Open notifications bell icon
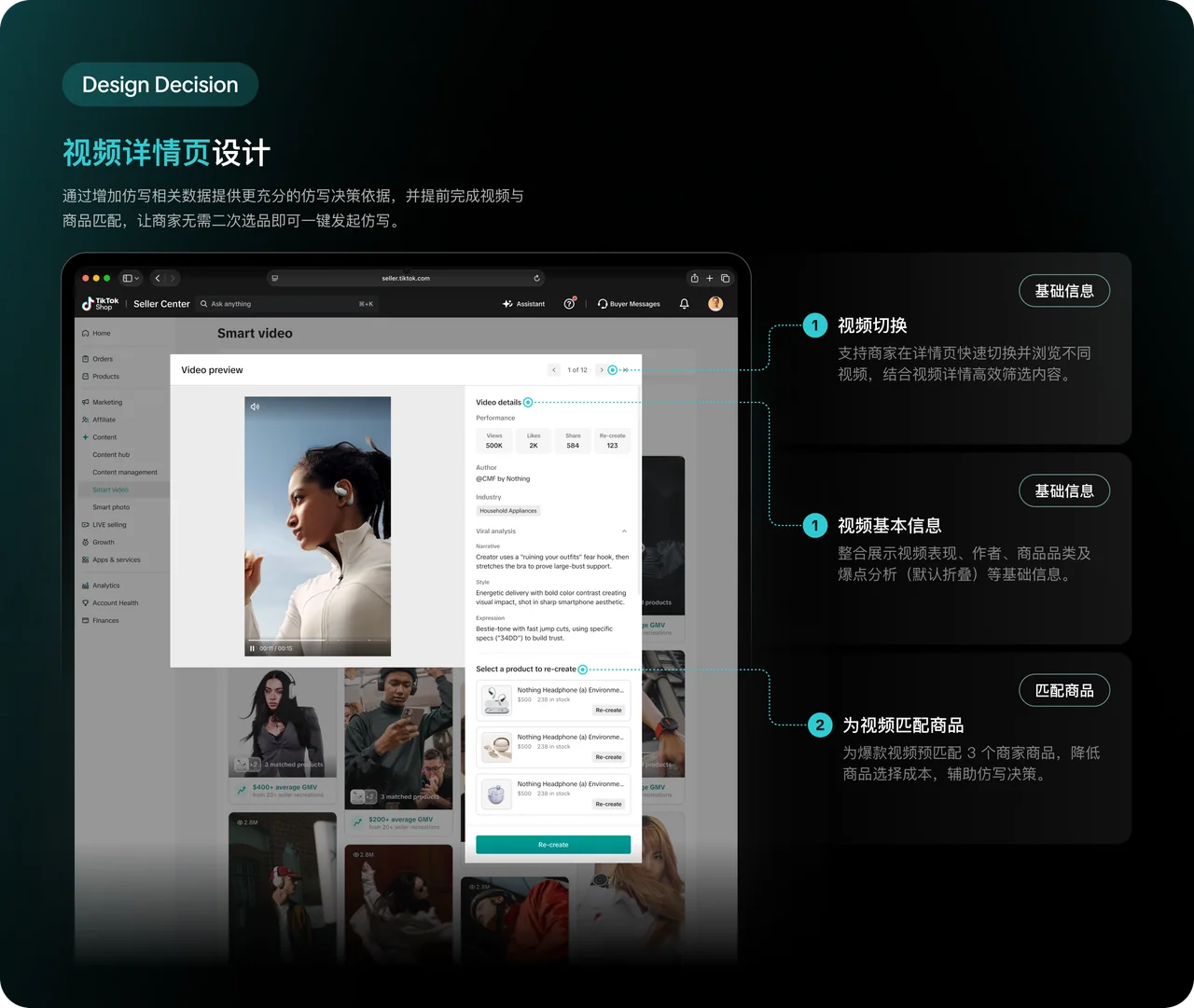Image resolution: width=1194 pixels, height=1008 pixels. 684,304
